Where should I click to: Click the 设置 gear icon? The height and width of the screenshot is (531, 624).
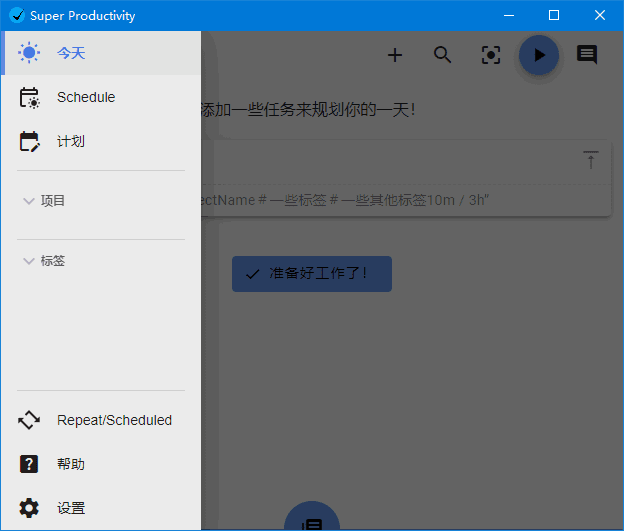[30, 508]
